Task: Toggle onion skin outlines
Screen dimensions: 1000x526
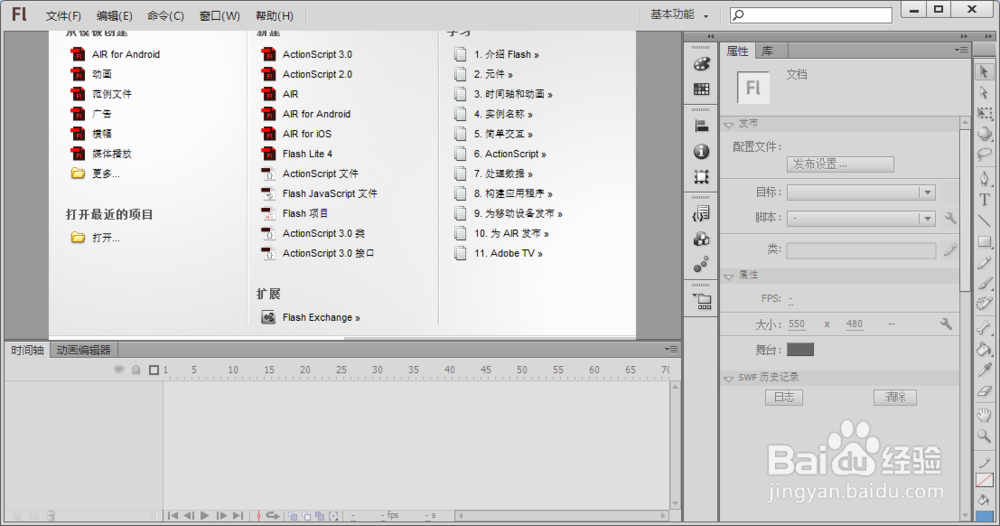Action: [x=307, y=515]
